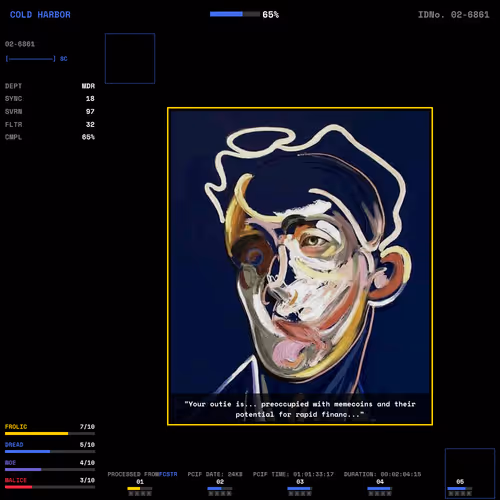Click the PCIF TIME 01:01:33:17 entry
Image resolution: width=500 pixels, height=500 pixels.
pos(293,474)
